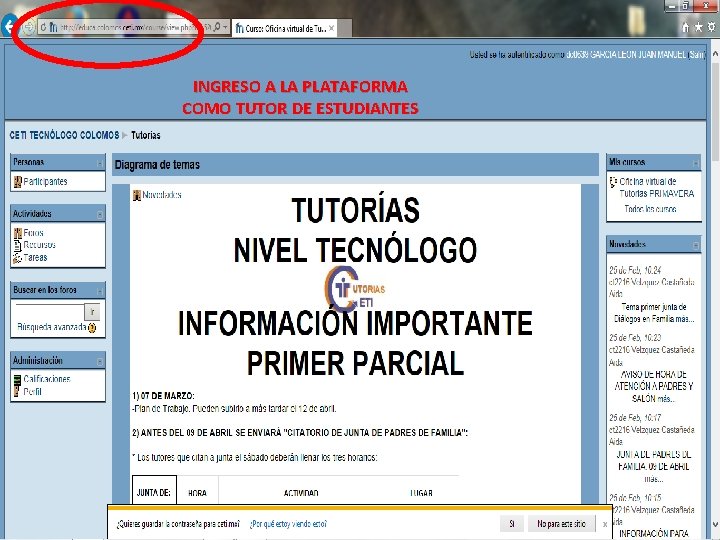
Task: Open the 'Búsqueda avanzada' link
Action: click(x=51, y=327)
